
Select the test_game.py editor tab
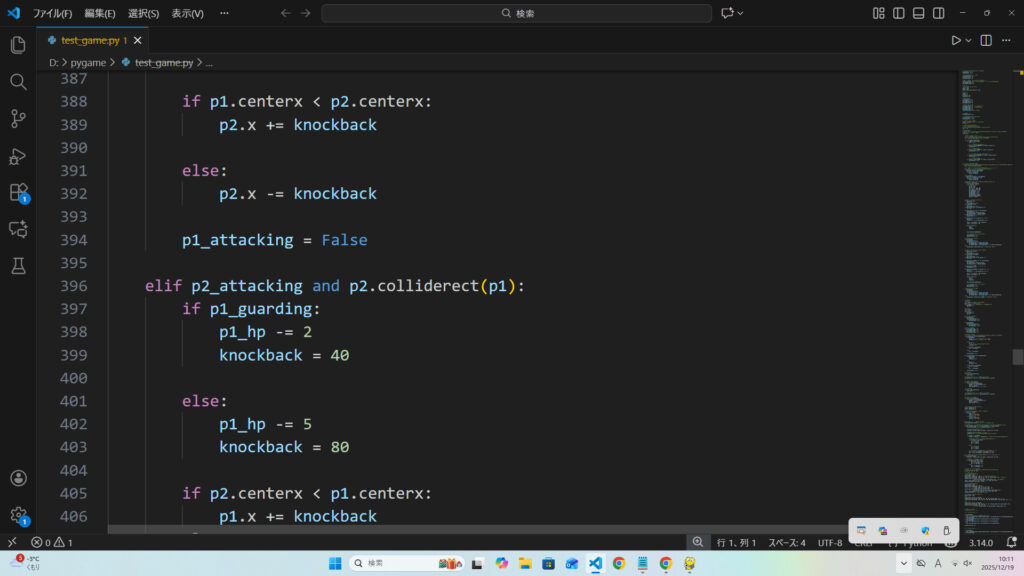[x=90, y=41]
